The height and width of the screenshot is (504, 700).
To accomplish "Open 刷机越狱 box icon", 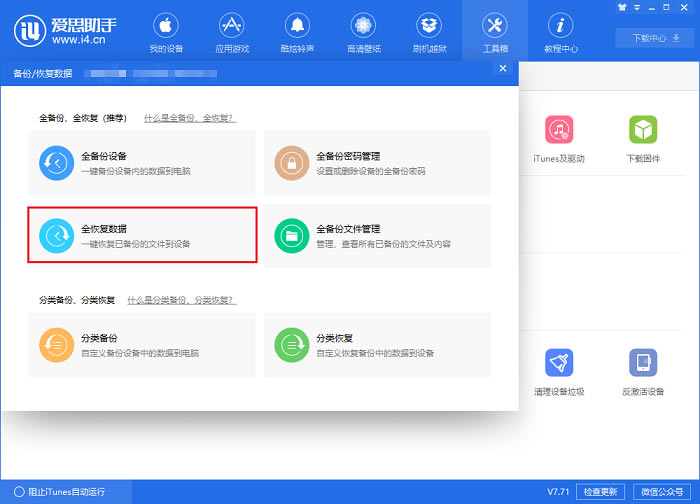I will pyautogui.click(x=429, y=26).
